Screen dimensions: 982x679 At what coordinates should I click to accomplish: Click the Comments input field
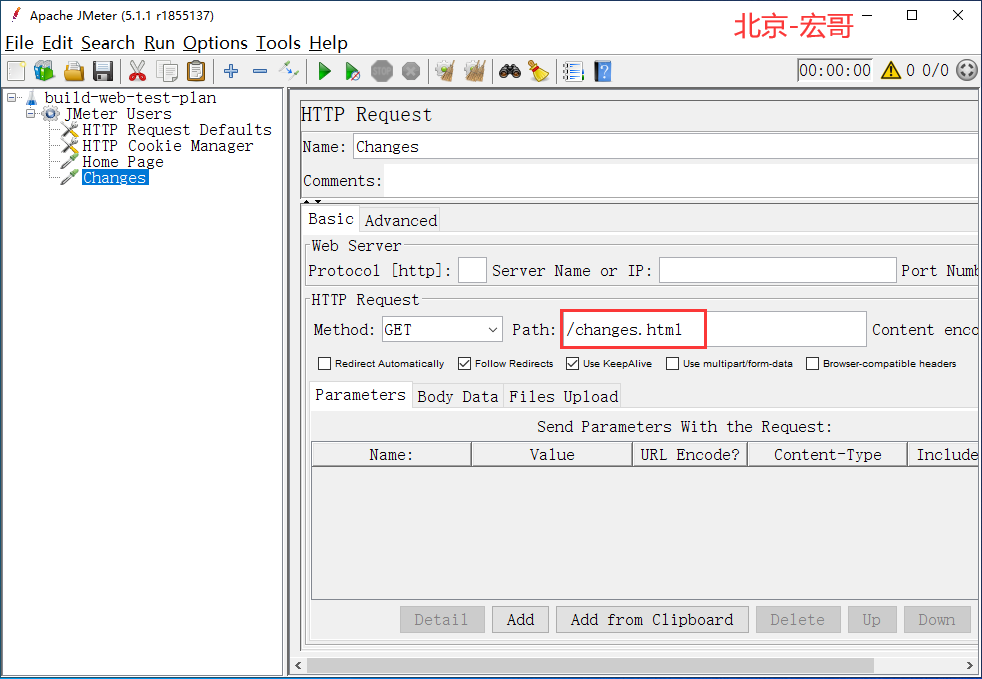pyautogui.click(x=681, y=180)
